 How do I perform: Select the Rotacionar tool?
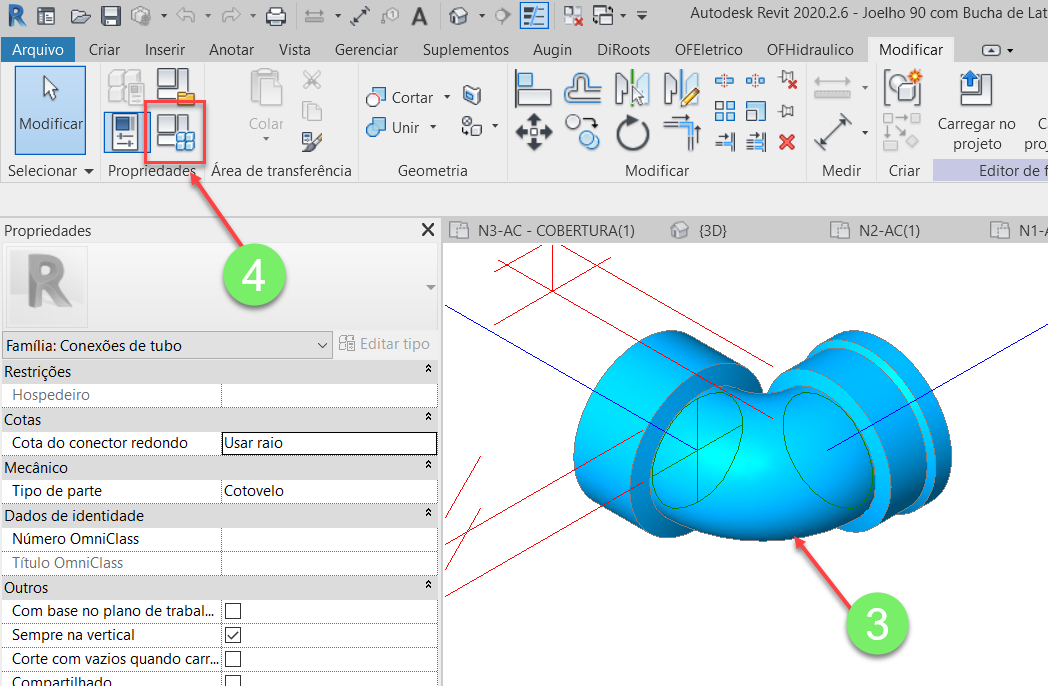tap(633, 133)
